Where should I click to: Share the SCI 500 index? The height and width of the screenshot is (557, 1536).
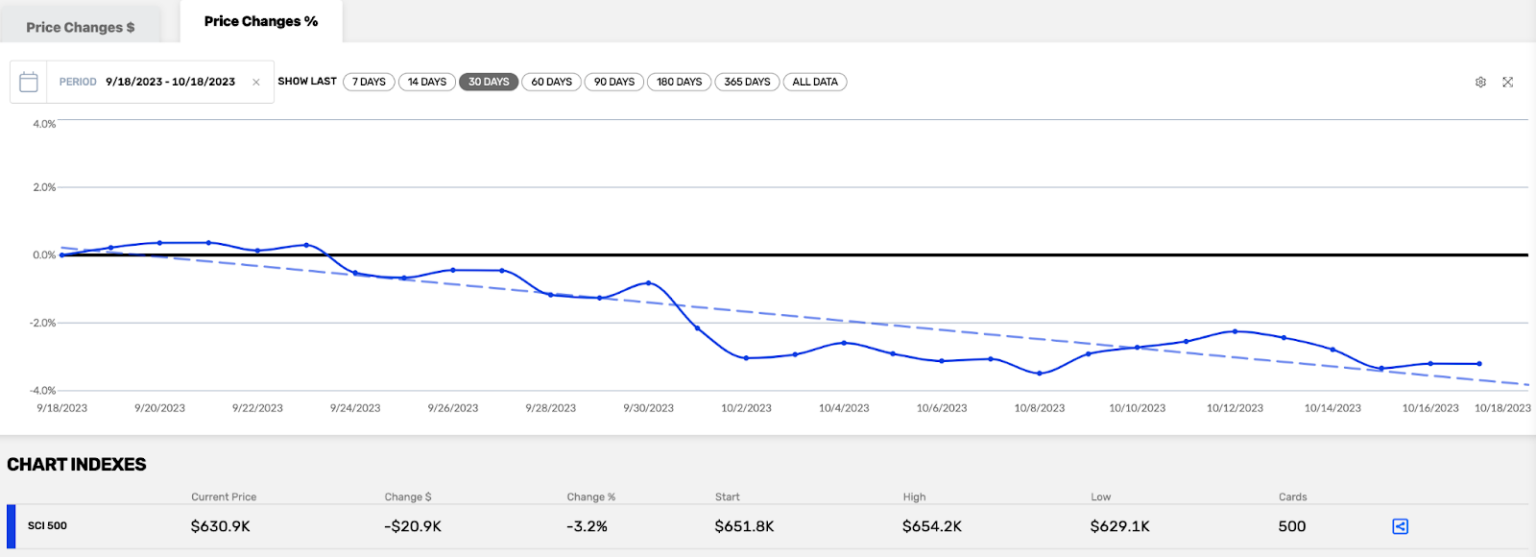point(1400,526)
